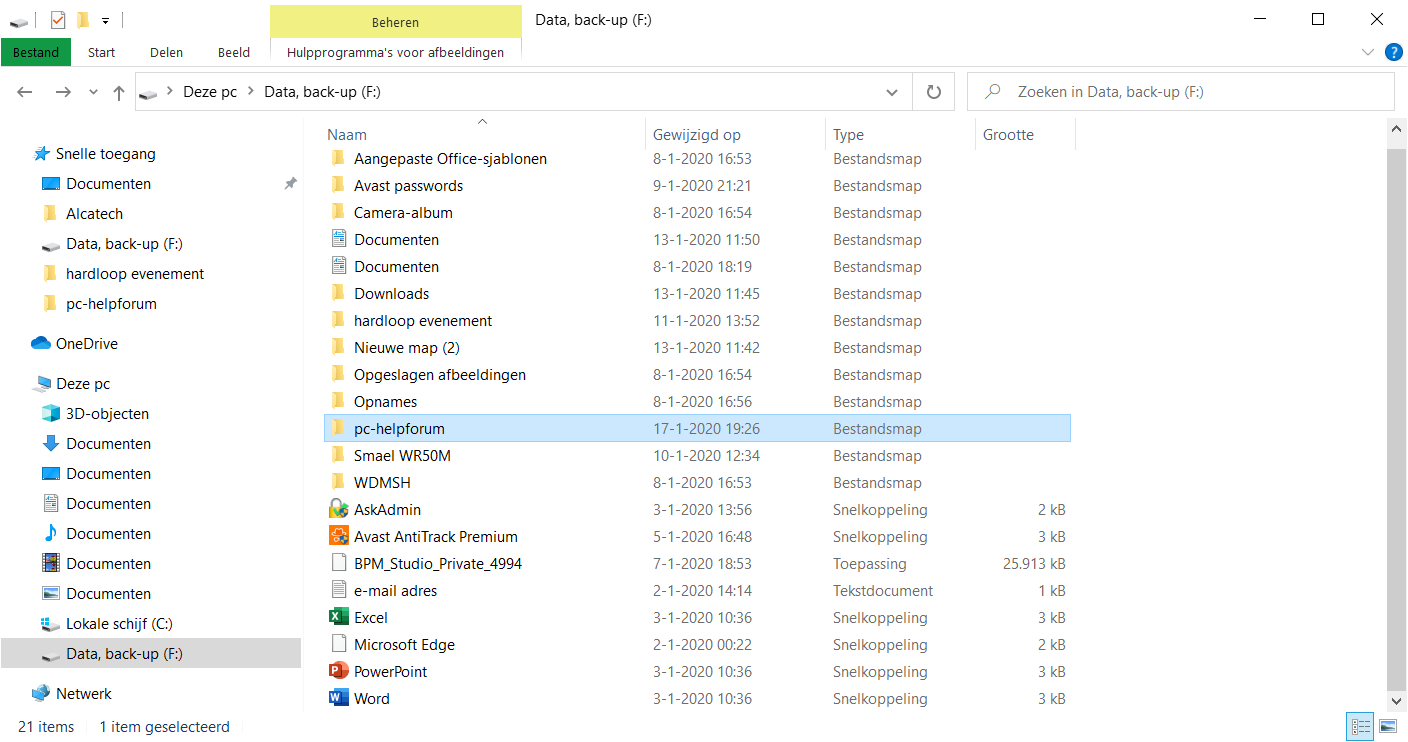Image resolution: width=1408 pixels, height=742 pixels.
Task: Click Deze pc in the address breadcrumb
Action: (x=210, y=92)
